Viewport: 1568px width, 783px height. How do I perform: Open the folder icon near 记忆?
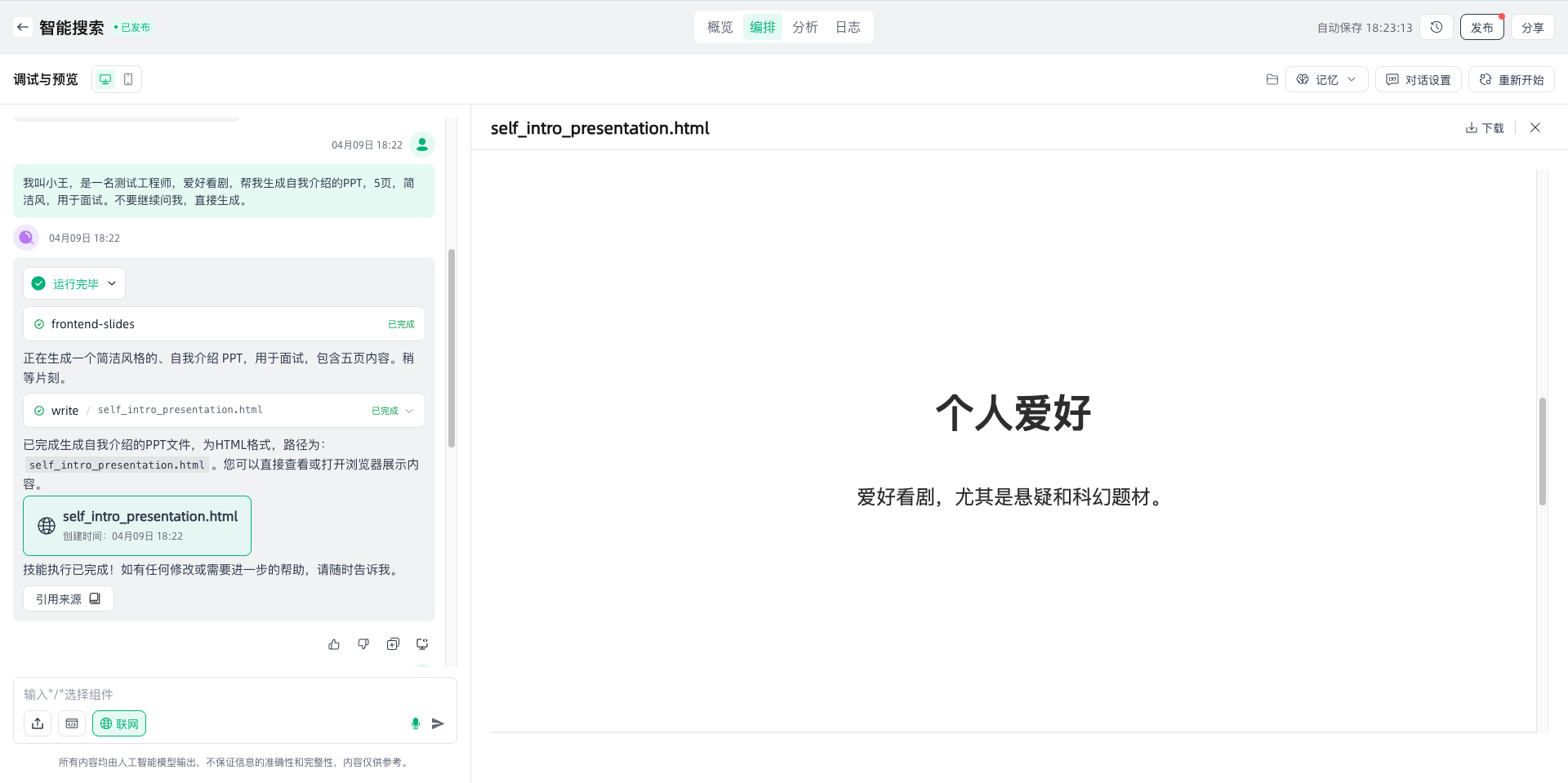(1272, 79)
